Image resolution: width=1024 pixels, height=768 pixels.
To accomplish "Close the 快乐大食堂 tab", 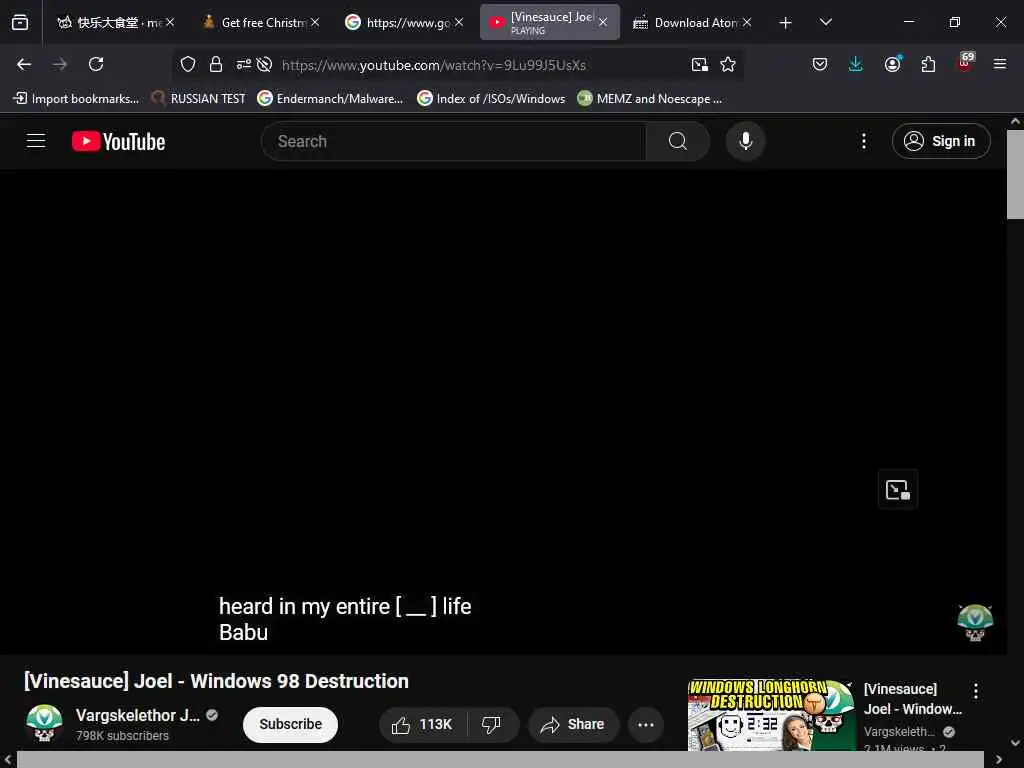I will [x=170, y=22].
